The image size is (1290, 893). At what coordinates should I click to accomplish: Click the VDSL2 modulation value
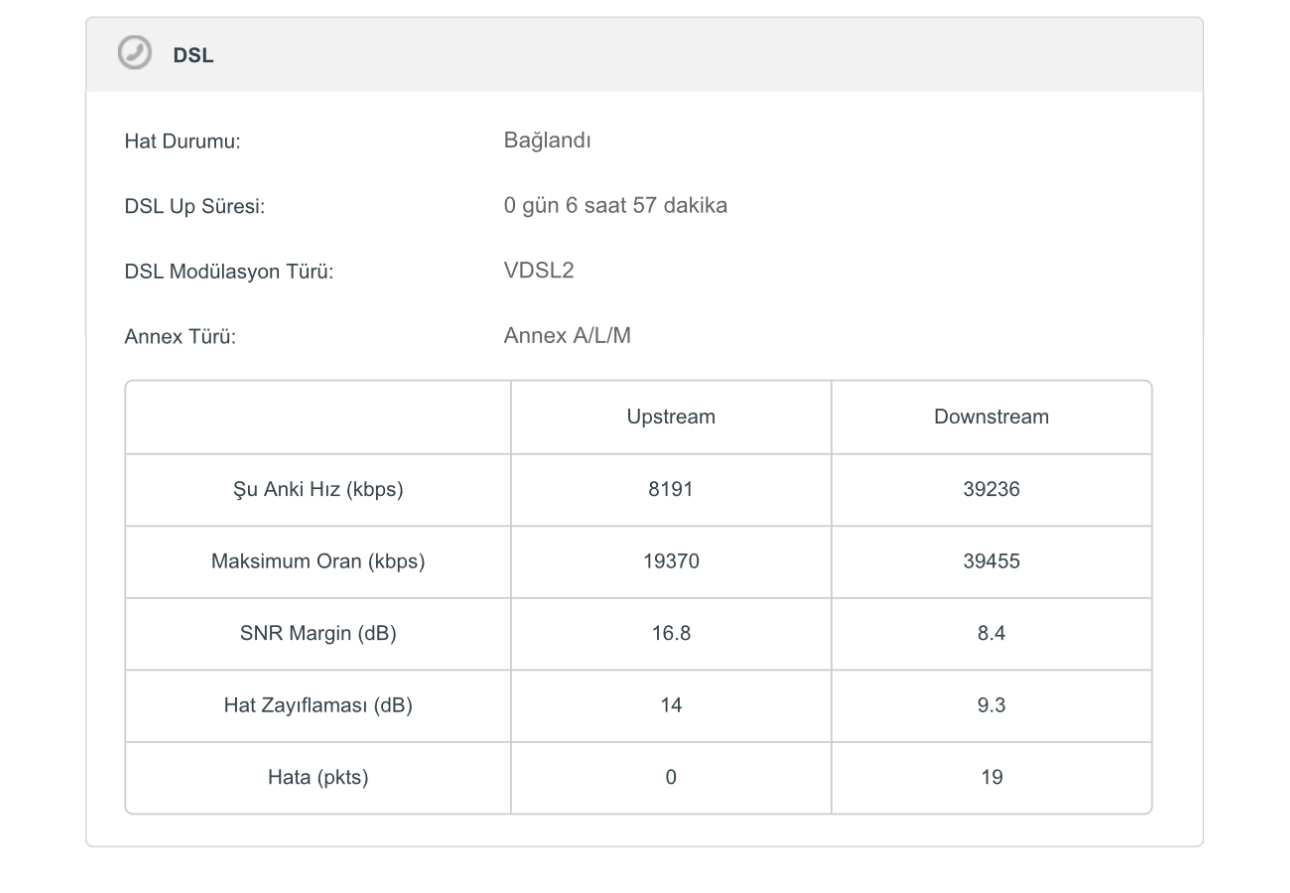point(539,270)
